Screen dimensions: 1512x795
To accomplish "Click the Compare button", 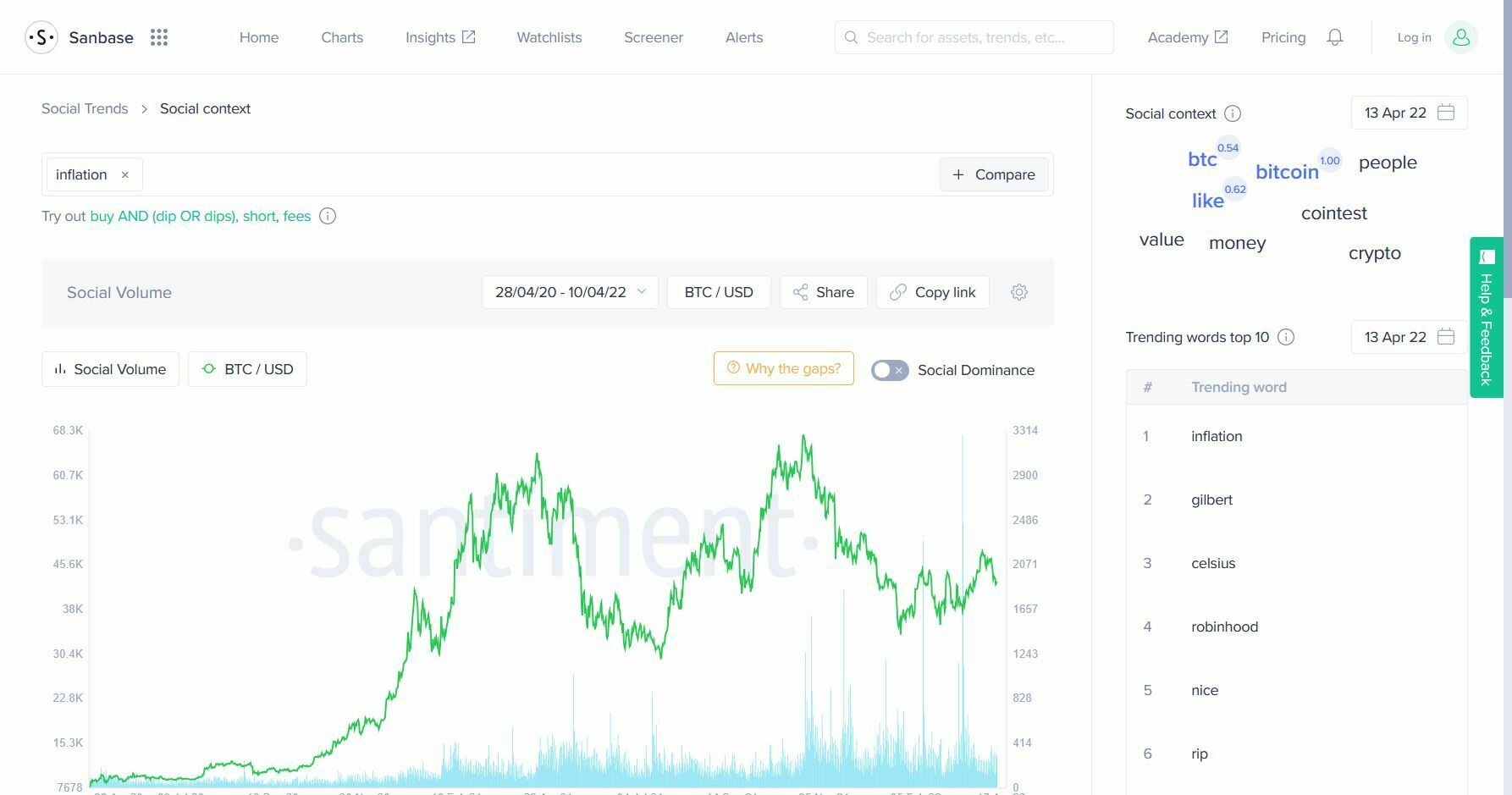I will 994,174.
